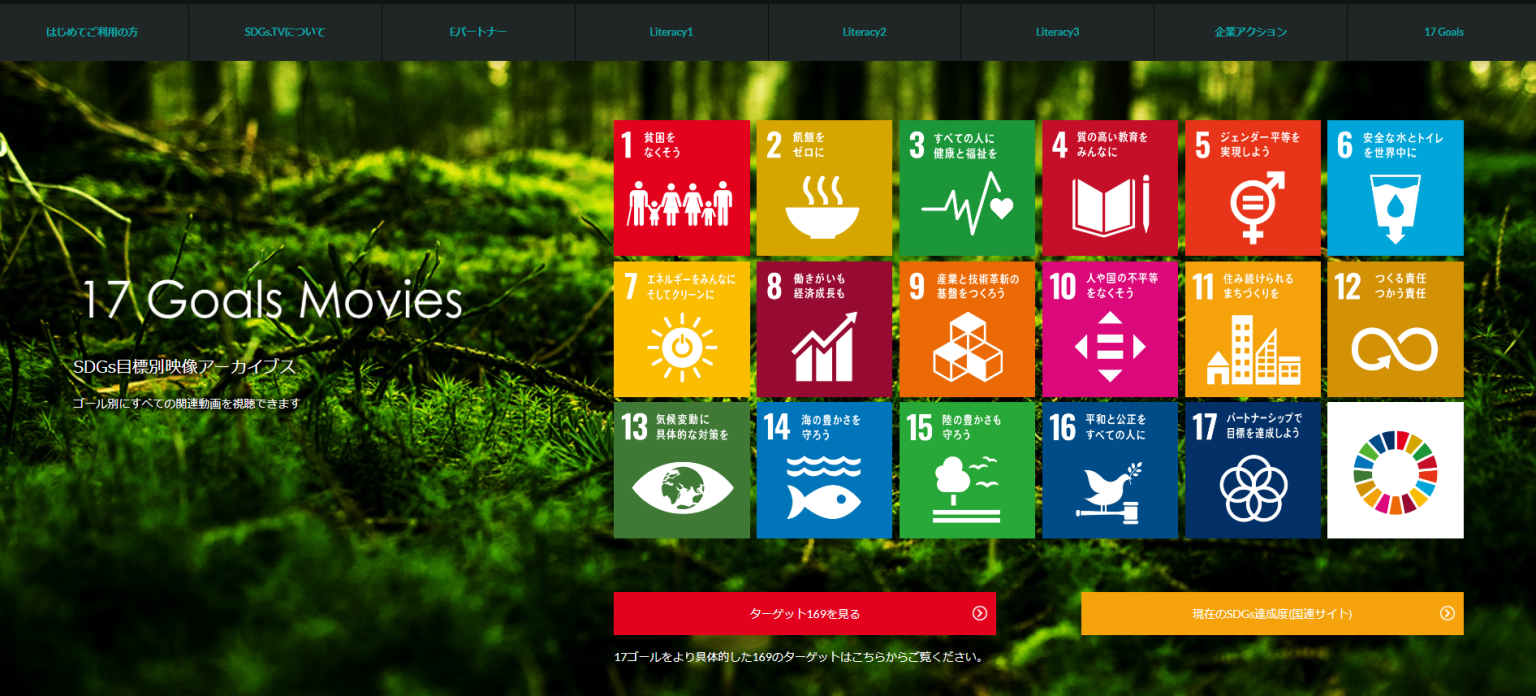Open the はじめてご利用の方 menu item
Screen dimensions: 1536x696
pos(92,32)
